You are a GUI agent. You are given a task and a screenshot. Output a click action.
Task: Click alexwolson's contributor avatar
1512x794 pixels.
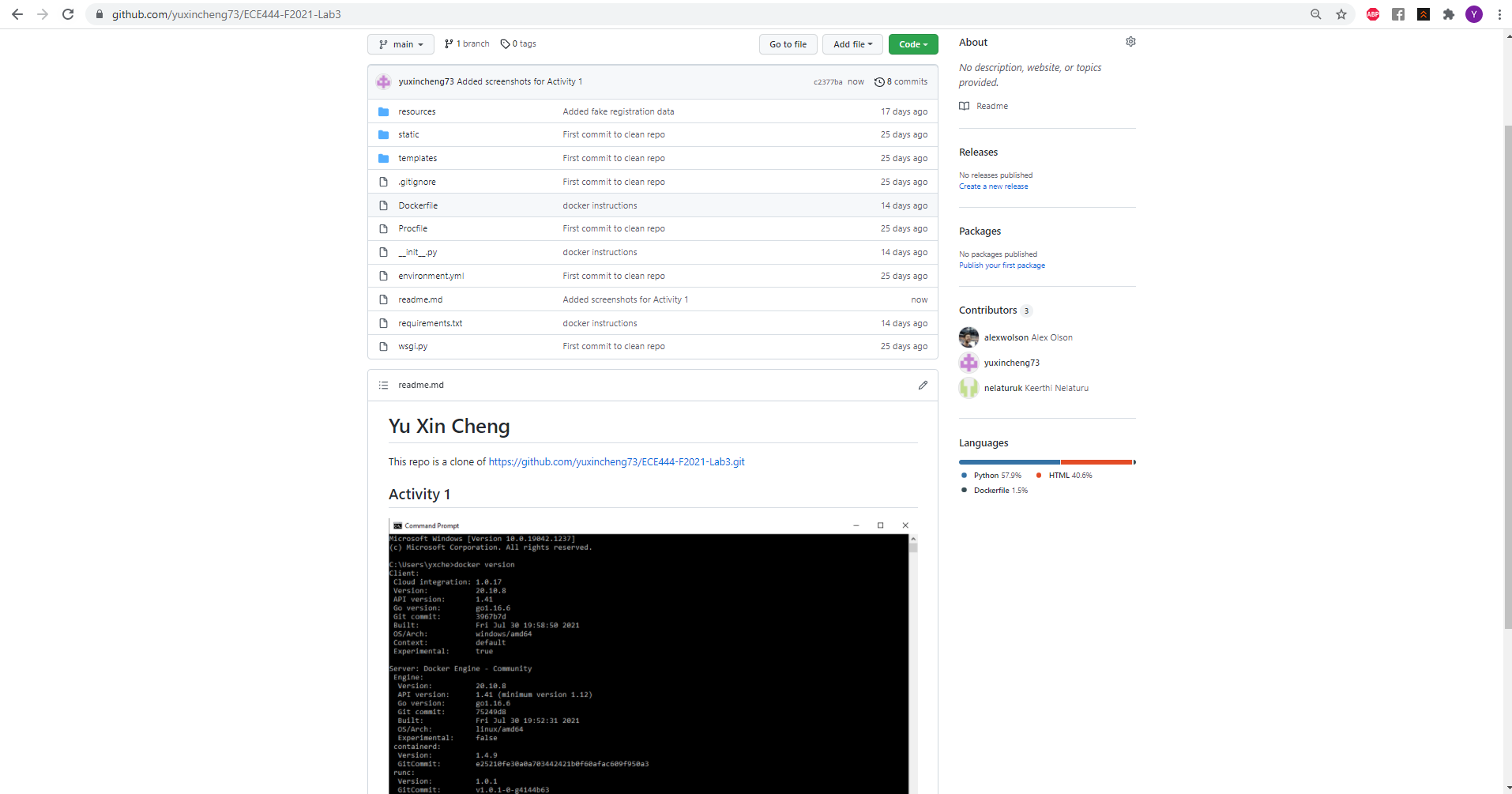pyautogui.click(x=969, y=337)
